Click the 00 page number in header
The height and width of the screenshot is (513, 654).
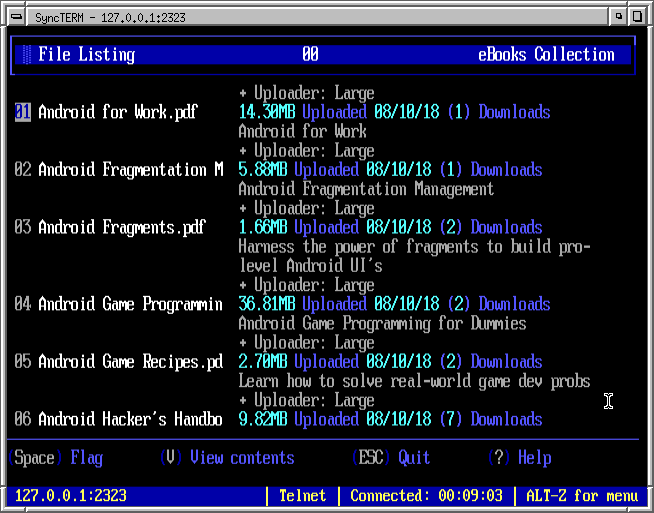(310, 55)
